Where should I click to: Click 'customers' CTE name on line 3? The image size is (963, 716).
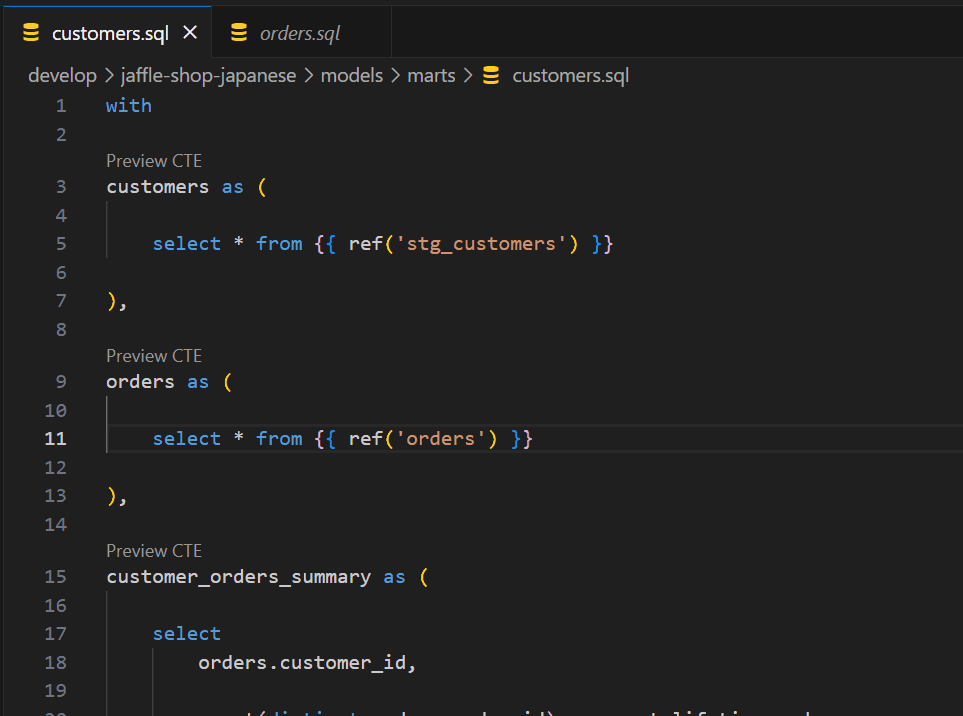(x=158, y=187)
